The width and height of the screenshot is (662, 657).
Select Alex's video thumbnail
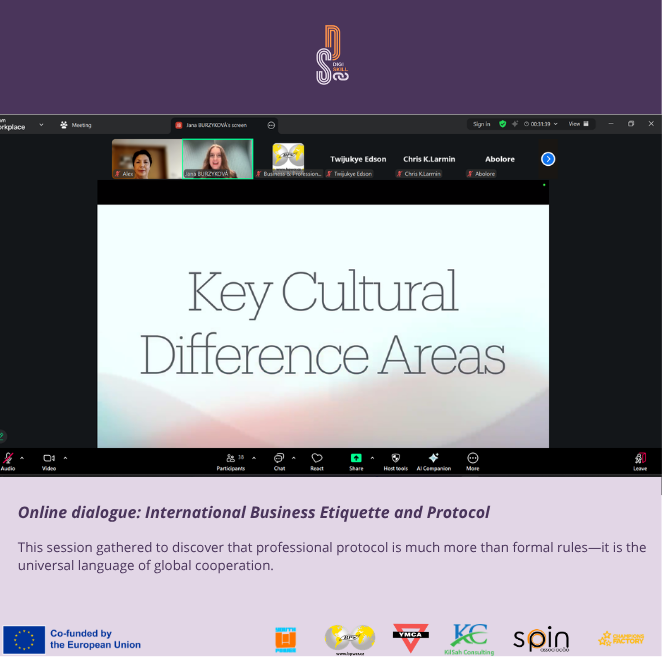click(x=147, y=159)
